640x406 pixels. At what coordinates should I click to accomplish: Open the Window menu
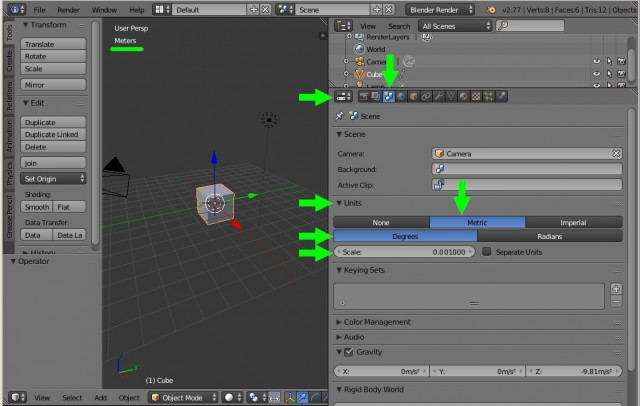coord(104,10)
